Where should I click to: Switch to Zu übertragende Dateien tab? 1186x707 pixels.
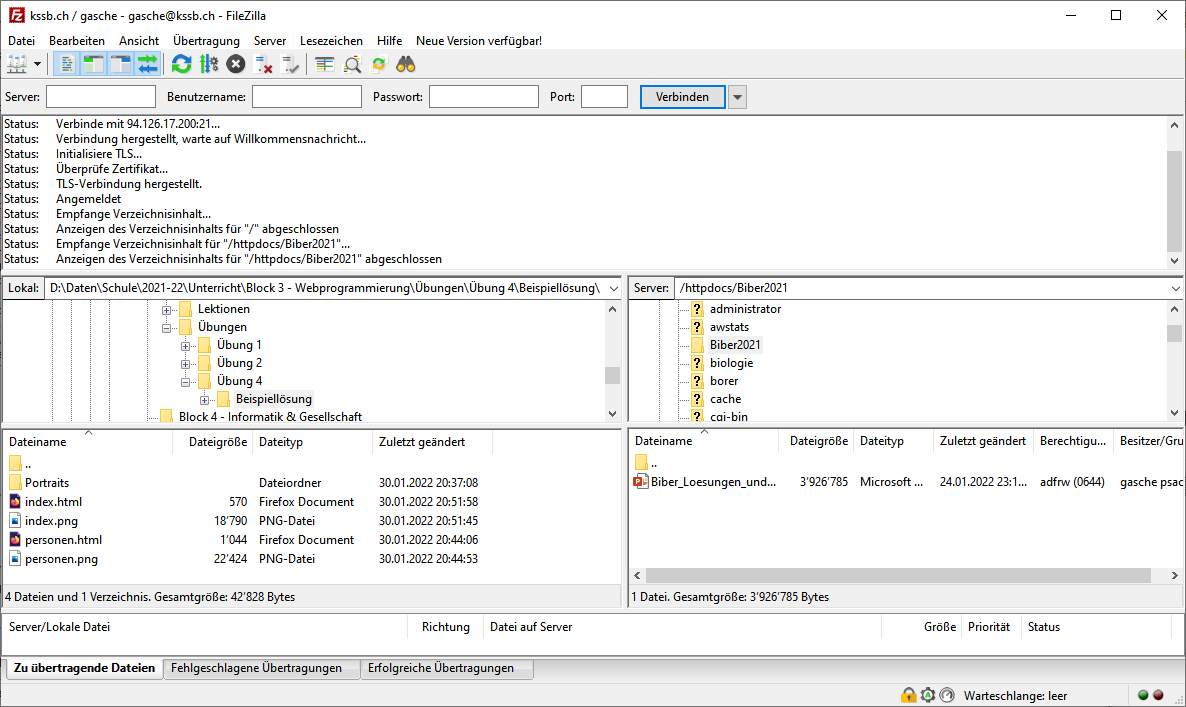(84, 668)
